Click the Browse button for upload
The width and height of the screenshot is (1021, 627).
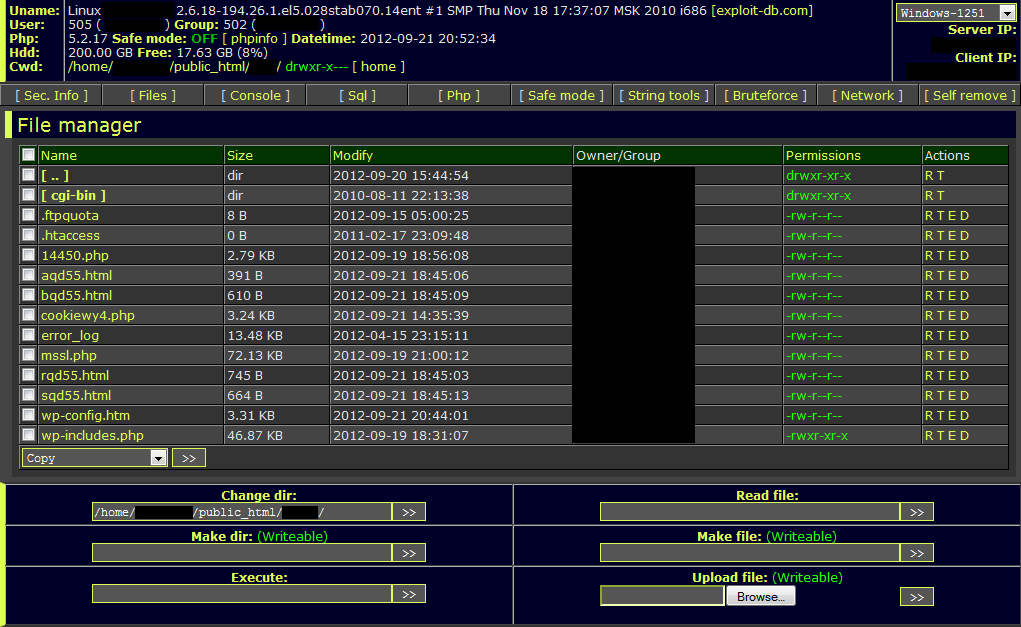coord(761,596)
